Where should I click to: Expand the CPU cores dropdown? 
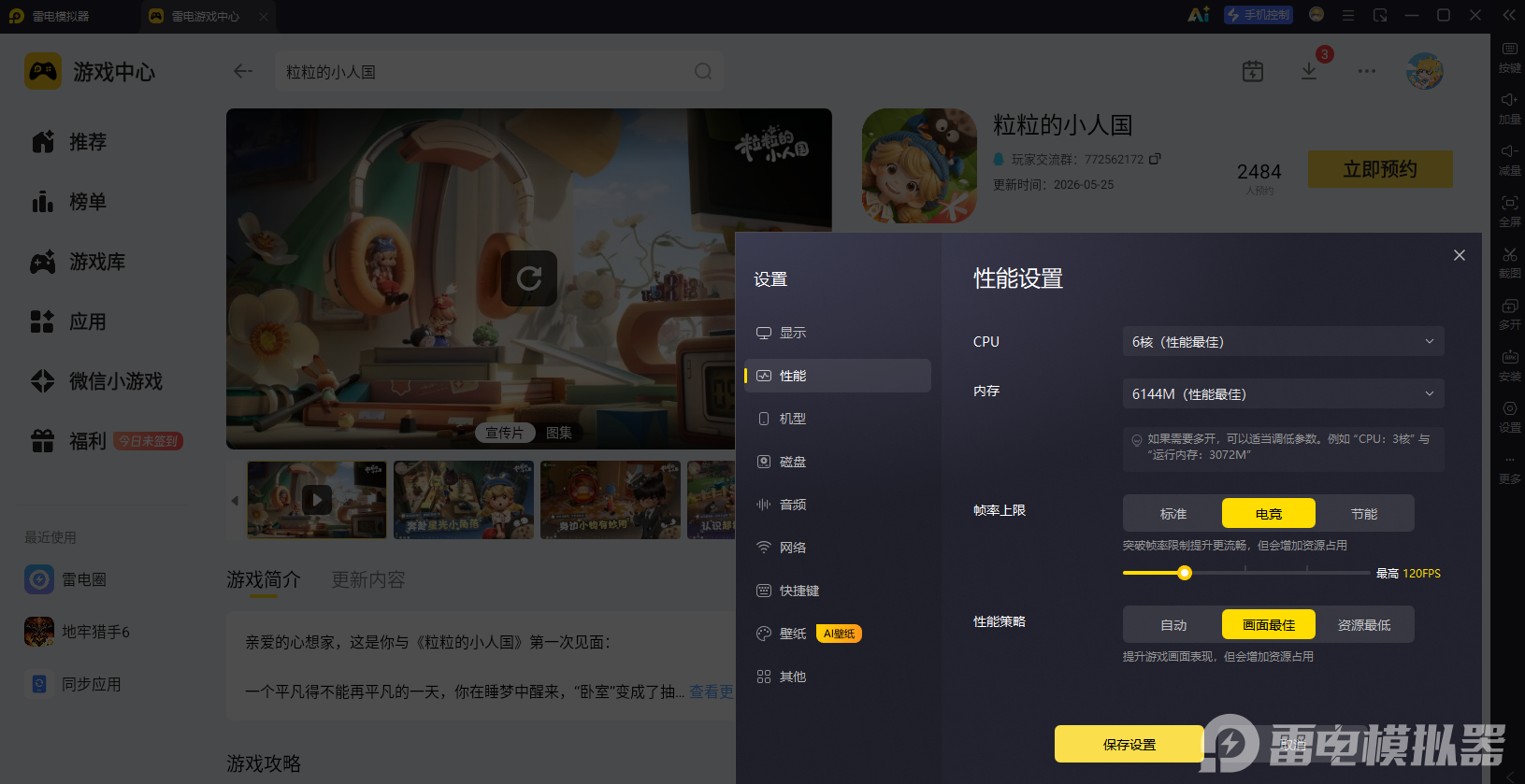click(1283, 342)
